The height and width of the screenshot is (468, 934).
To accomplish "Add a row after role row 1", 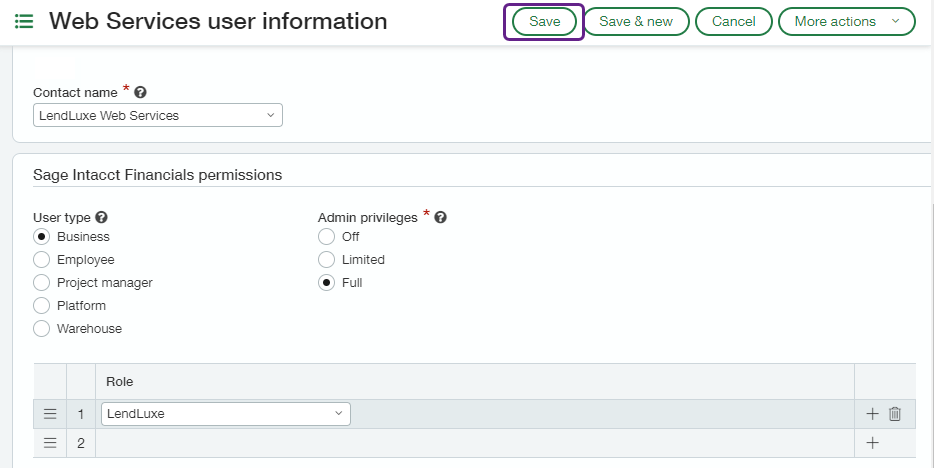I will pyautogui.click(x=872, y=414).
